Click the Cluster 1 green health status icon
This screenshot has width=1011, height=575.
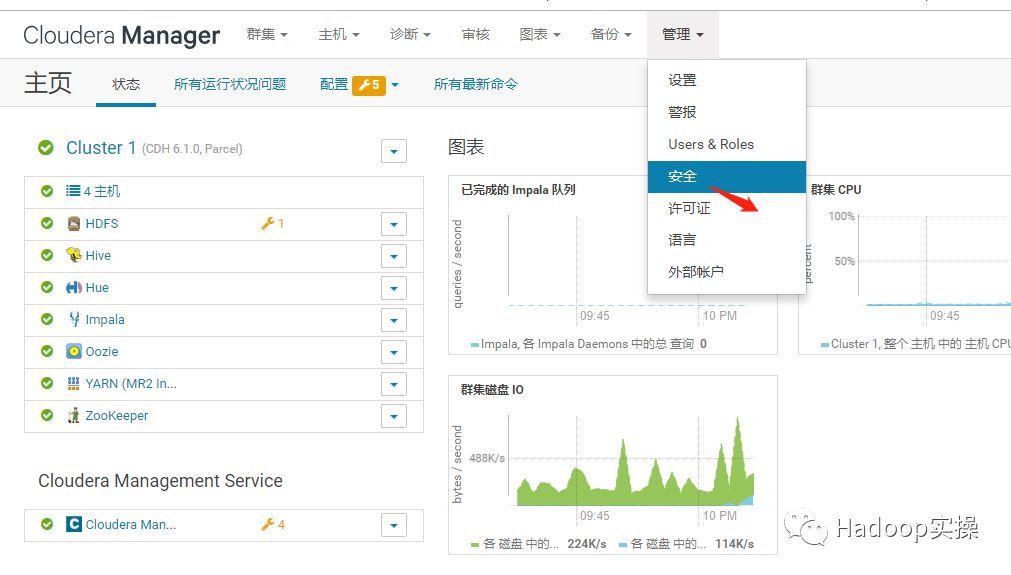click(46, 148)
